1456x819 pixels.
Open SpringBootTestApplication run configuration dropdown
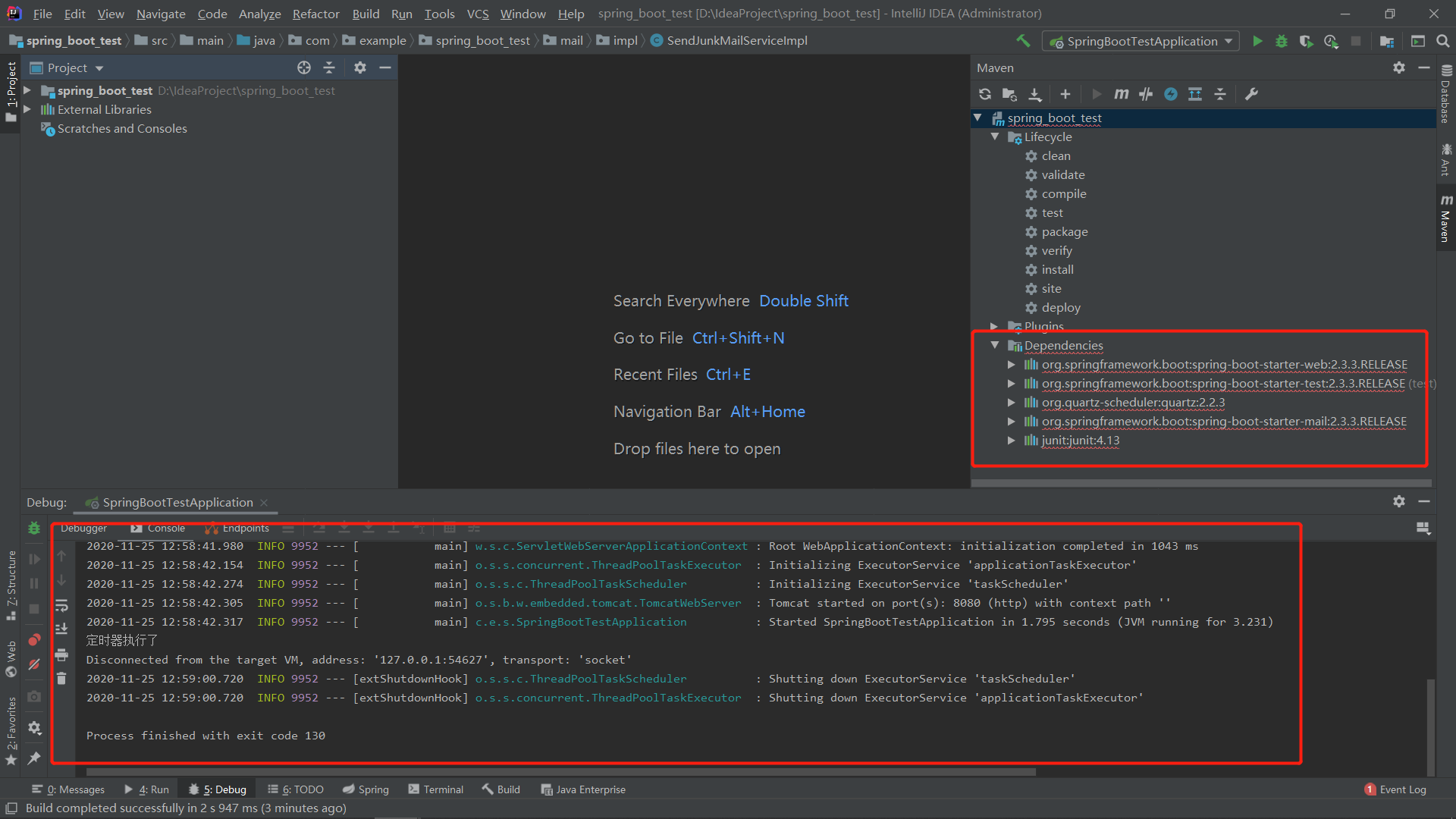tap(1141, 41)
